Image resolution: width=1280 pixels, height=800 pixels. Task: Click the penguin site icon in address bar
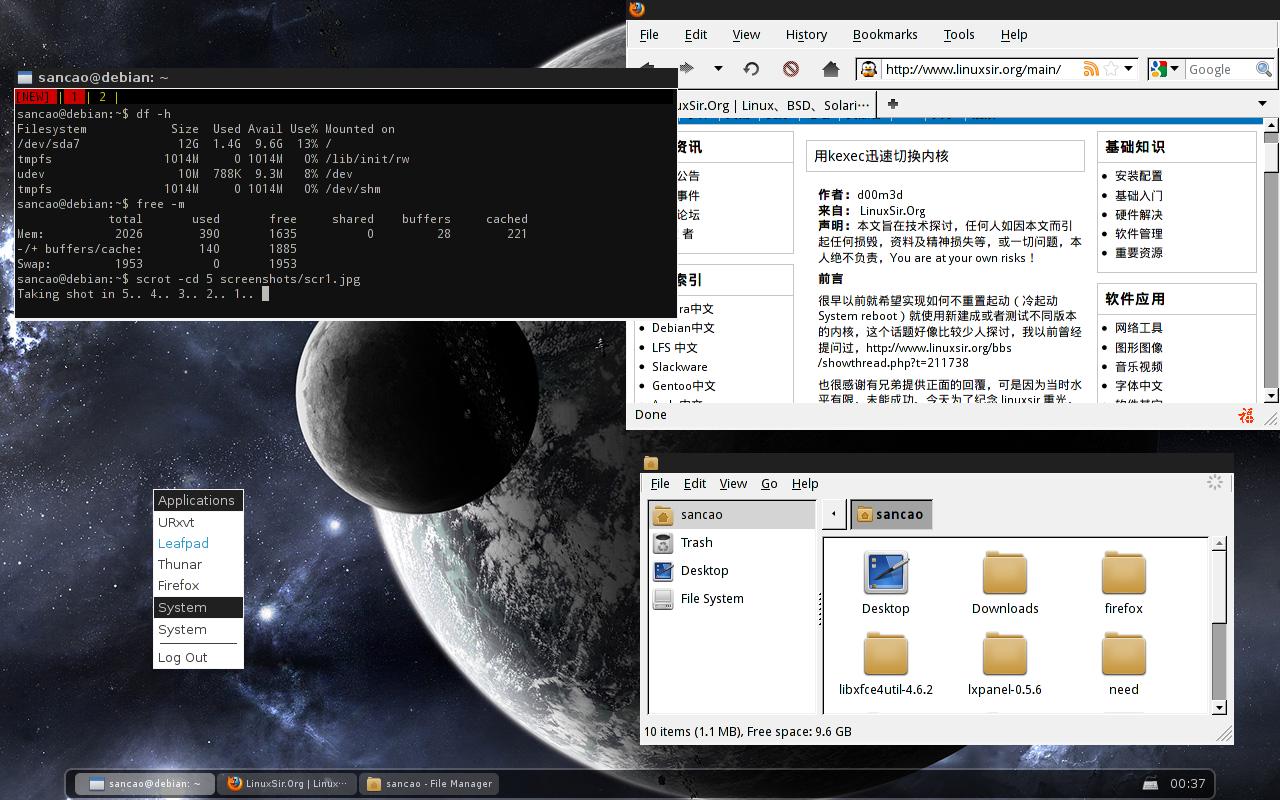[869, 69]
